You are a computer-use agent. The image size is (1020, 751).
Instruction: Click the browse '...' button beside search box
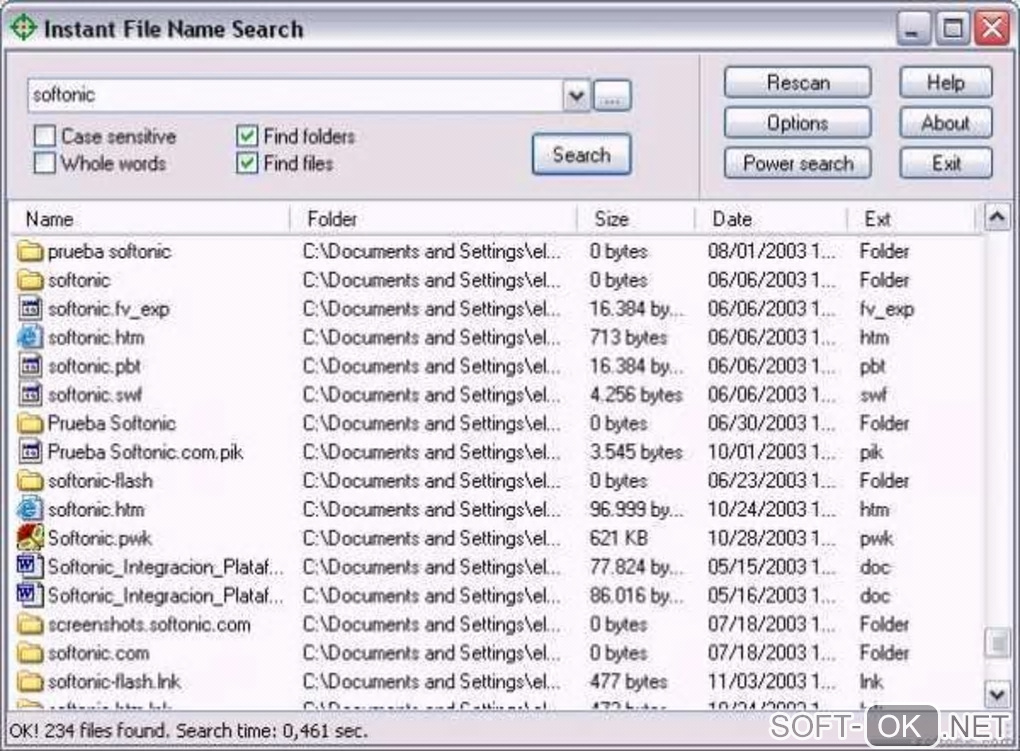(x=612, y=96)
